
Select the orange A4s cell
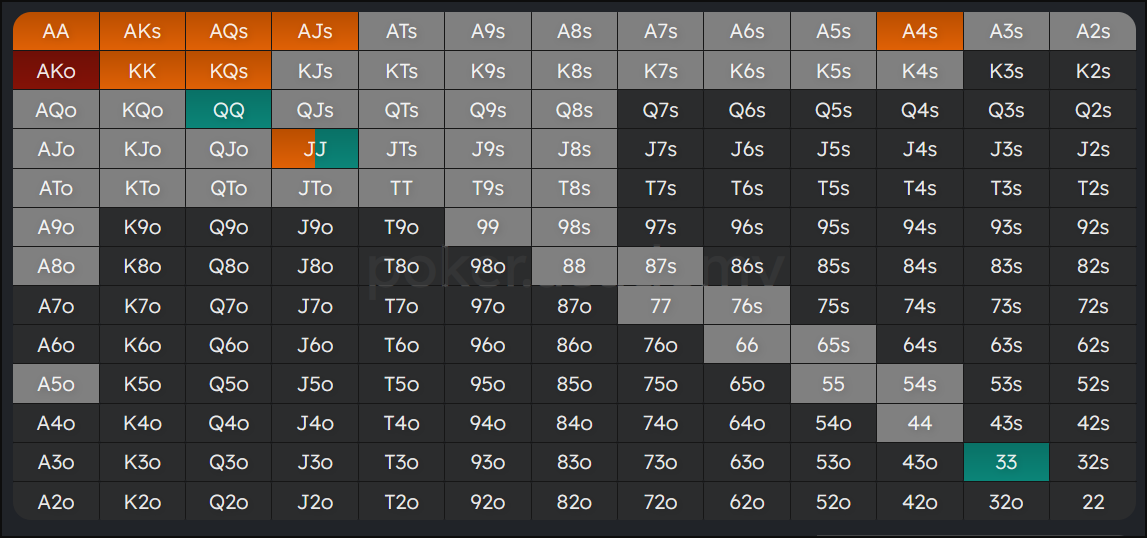pos(920,32)
